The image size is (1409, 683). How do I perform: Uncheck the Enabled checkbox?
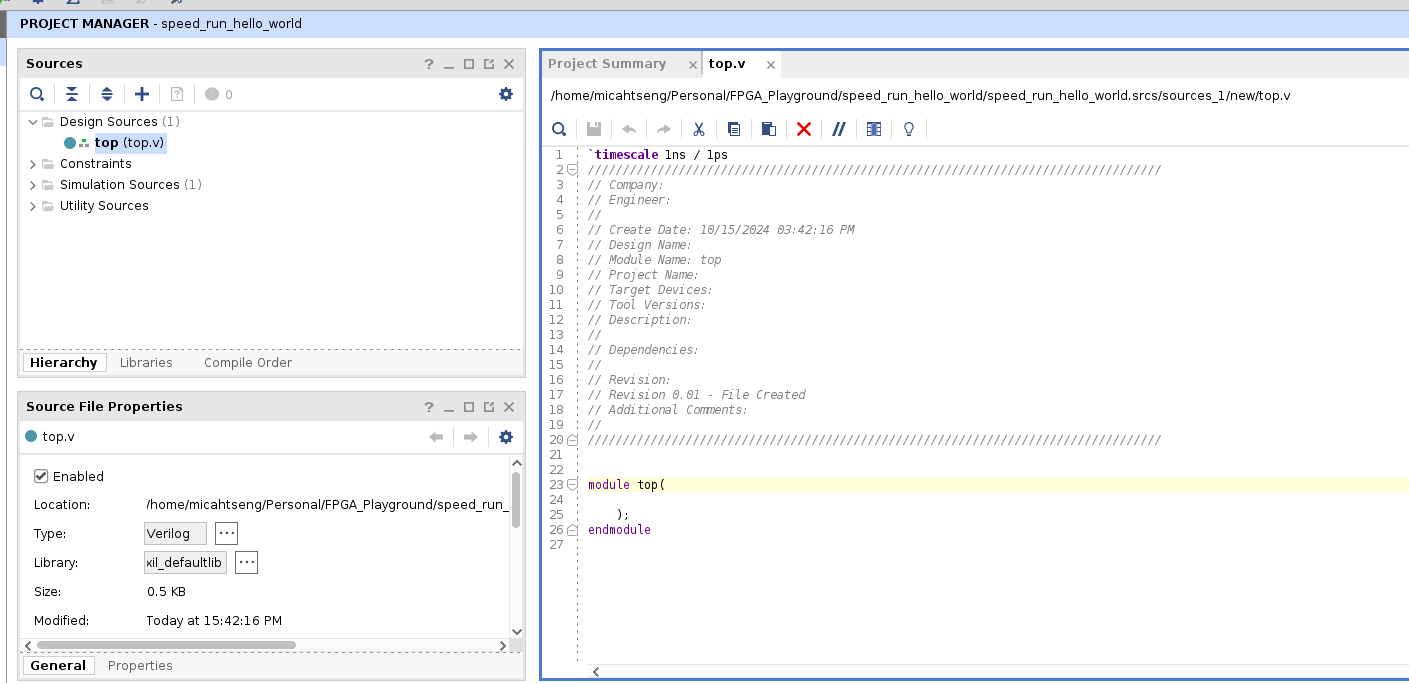click(41, 477)
